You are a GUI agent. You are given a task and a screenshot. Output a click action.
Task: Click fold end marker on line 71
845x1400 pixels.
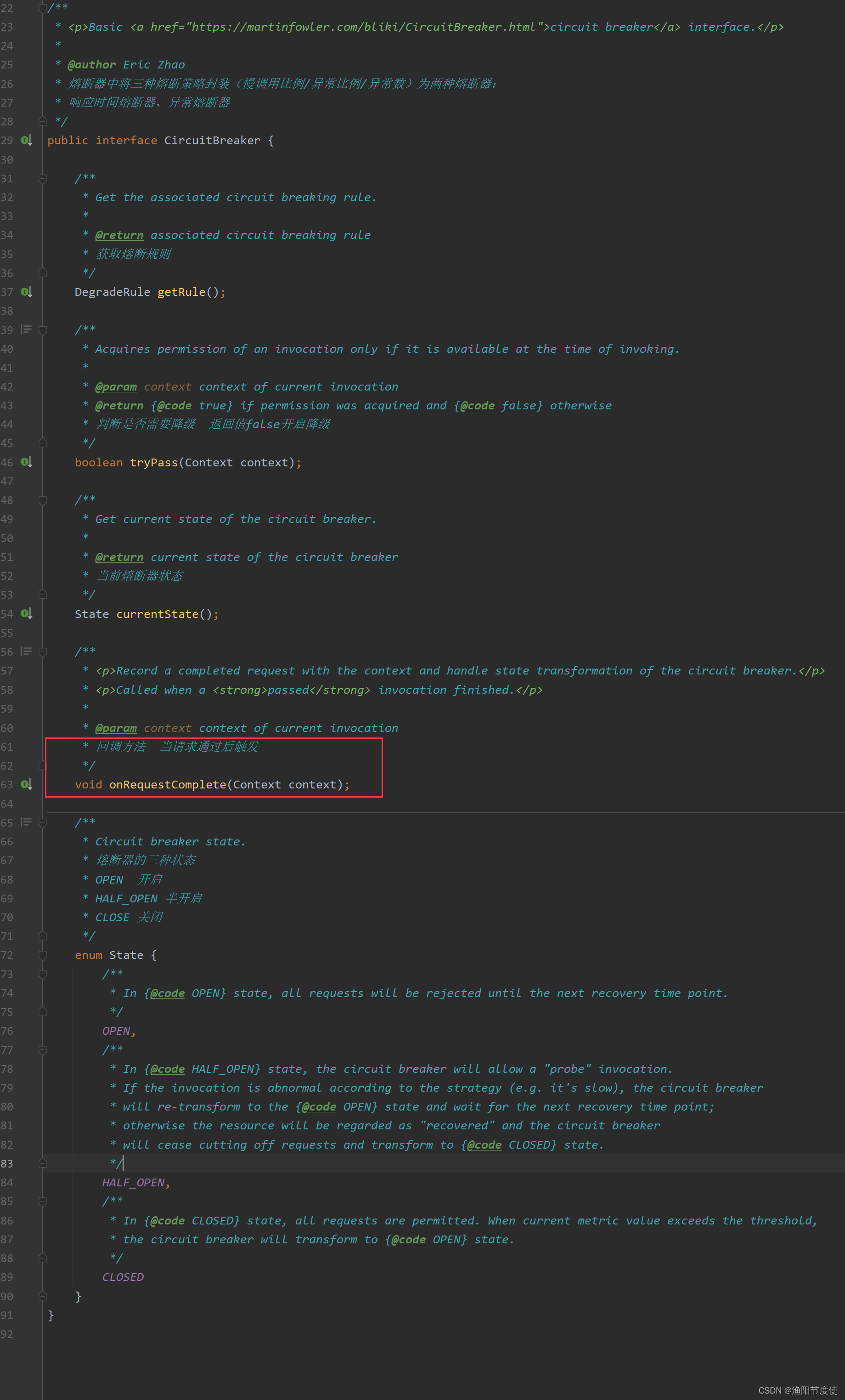tap(43, 936)
